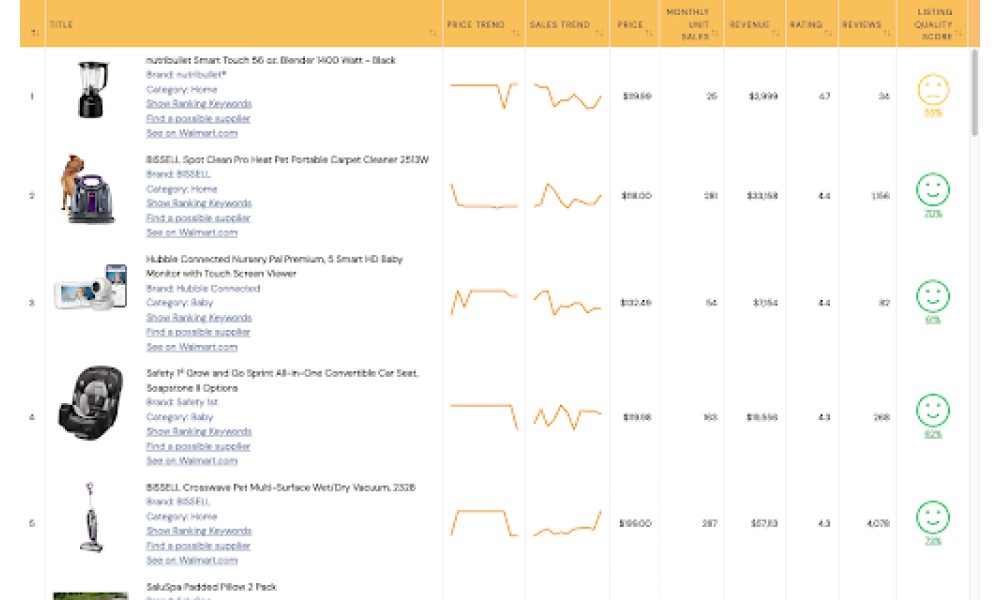This screenshot has width=1000, height=600.
Task: Open BISSELL Spot Clean Pro quality score percentage
Action: [x=933, y=214]
